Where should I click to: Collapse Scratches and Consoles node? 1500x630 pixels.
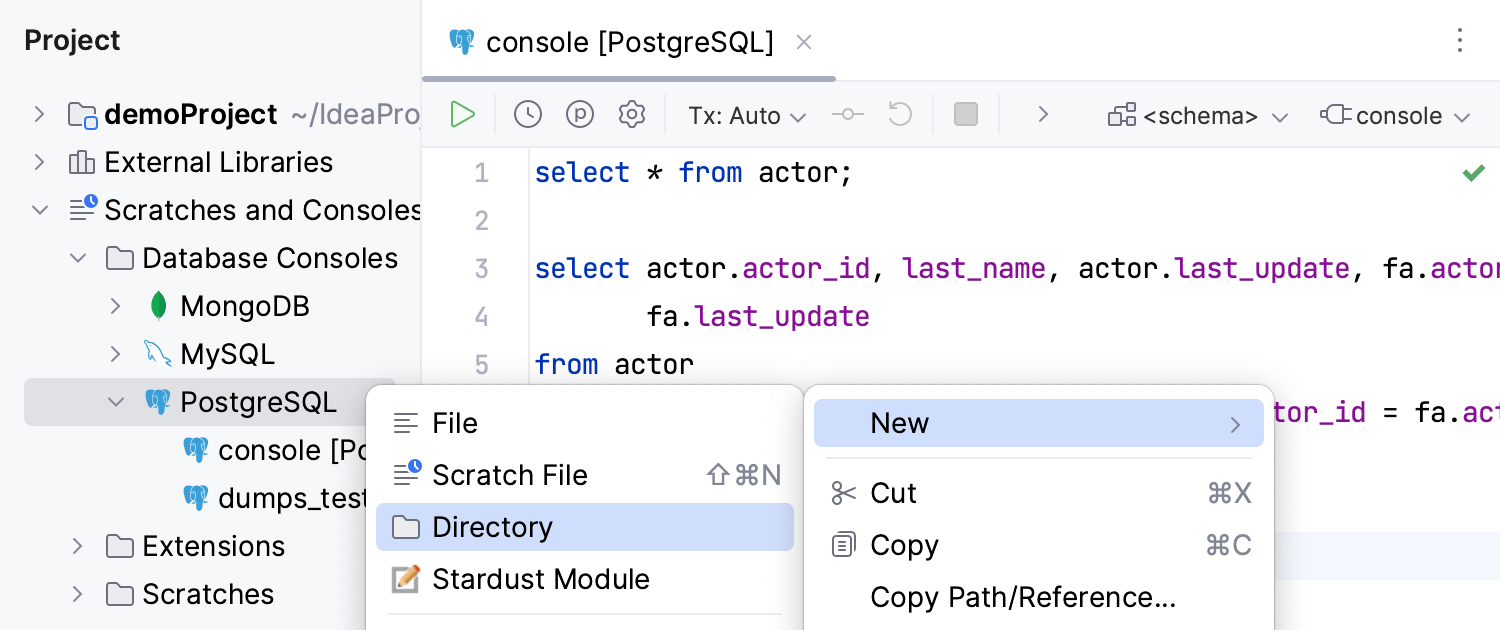point(39,210)
